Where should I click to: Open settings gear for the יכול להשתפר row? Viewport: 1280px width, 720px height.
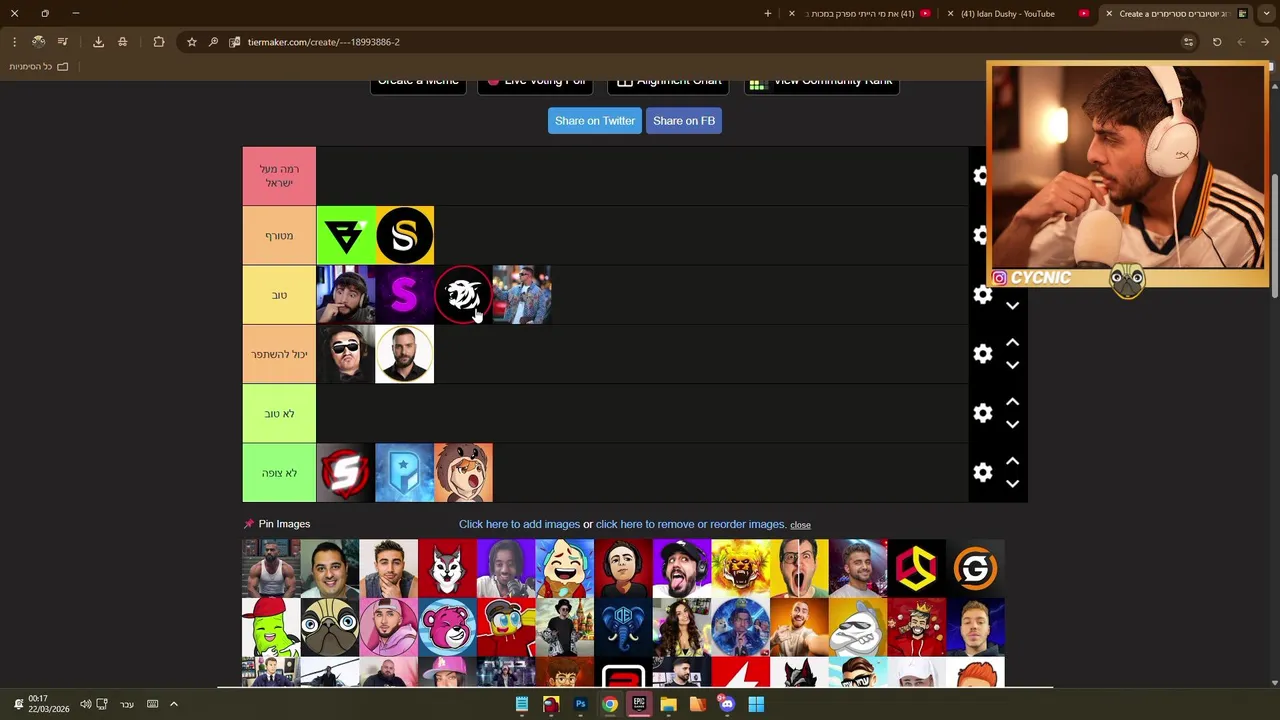(983, 354)
